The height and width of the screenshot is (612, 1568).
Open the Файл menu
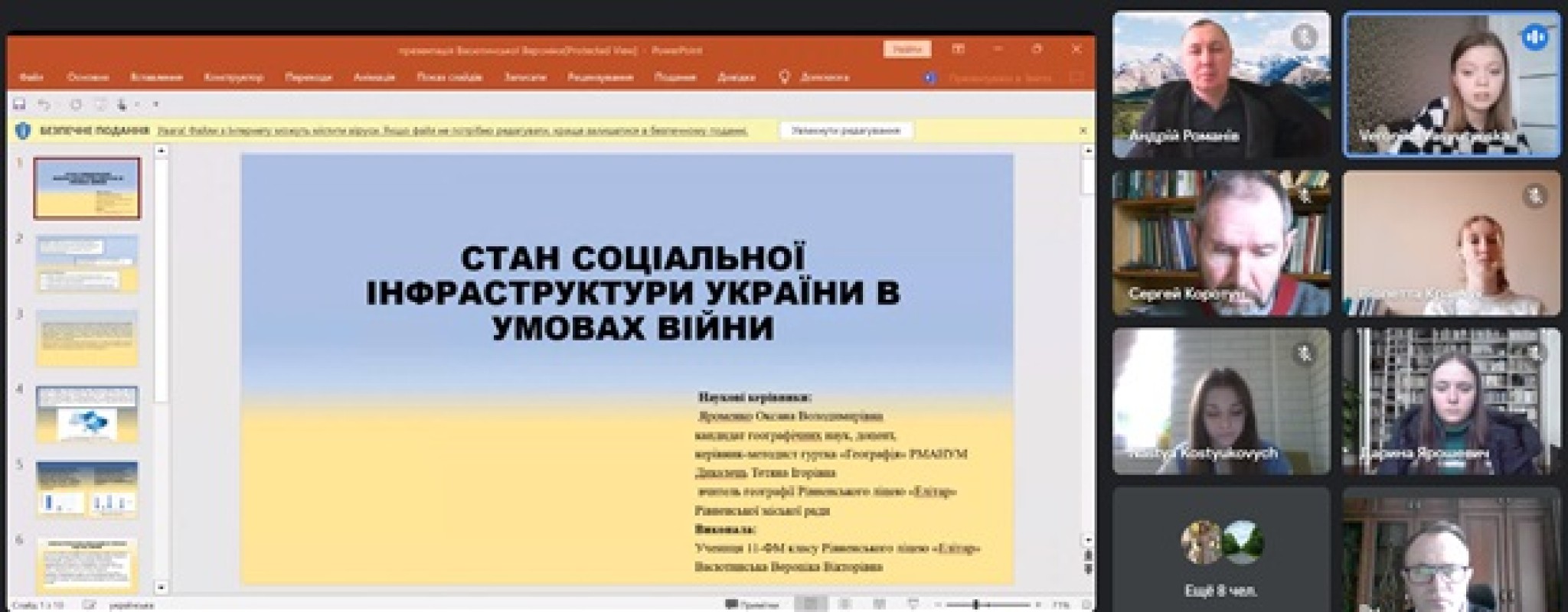tap(31, 77)
